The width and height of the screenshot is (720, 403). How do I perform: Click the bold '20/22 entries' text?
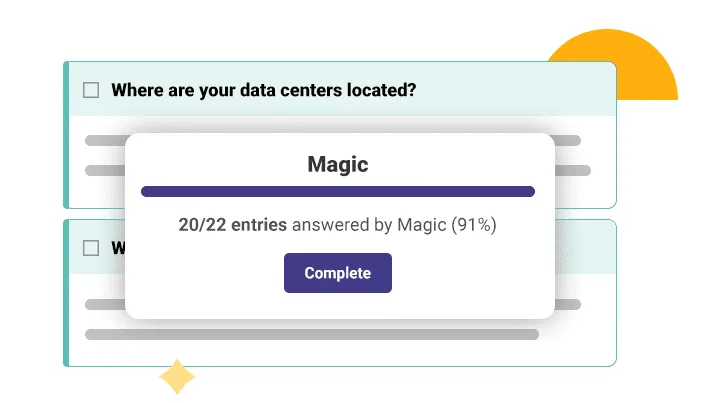232,225
